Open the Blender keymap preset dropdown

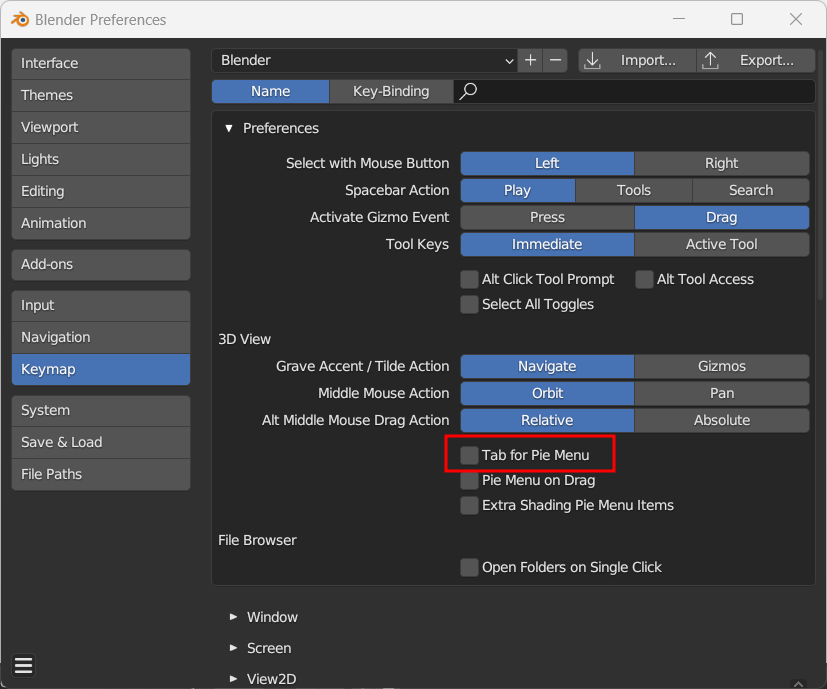coord(364,60)
